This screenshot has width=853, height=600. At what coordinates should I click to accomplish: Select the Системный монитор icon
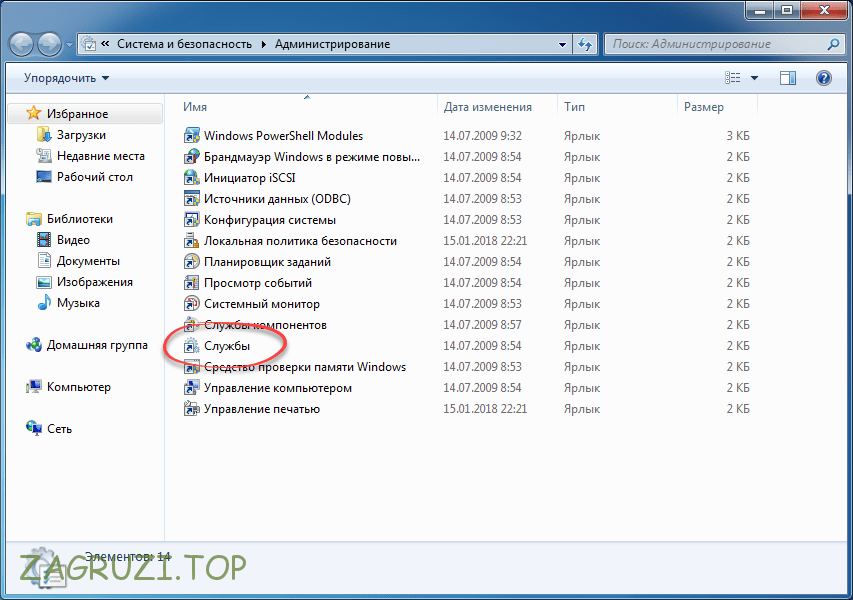[191, 304]
